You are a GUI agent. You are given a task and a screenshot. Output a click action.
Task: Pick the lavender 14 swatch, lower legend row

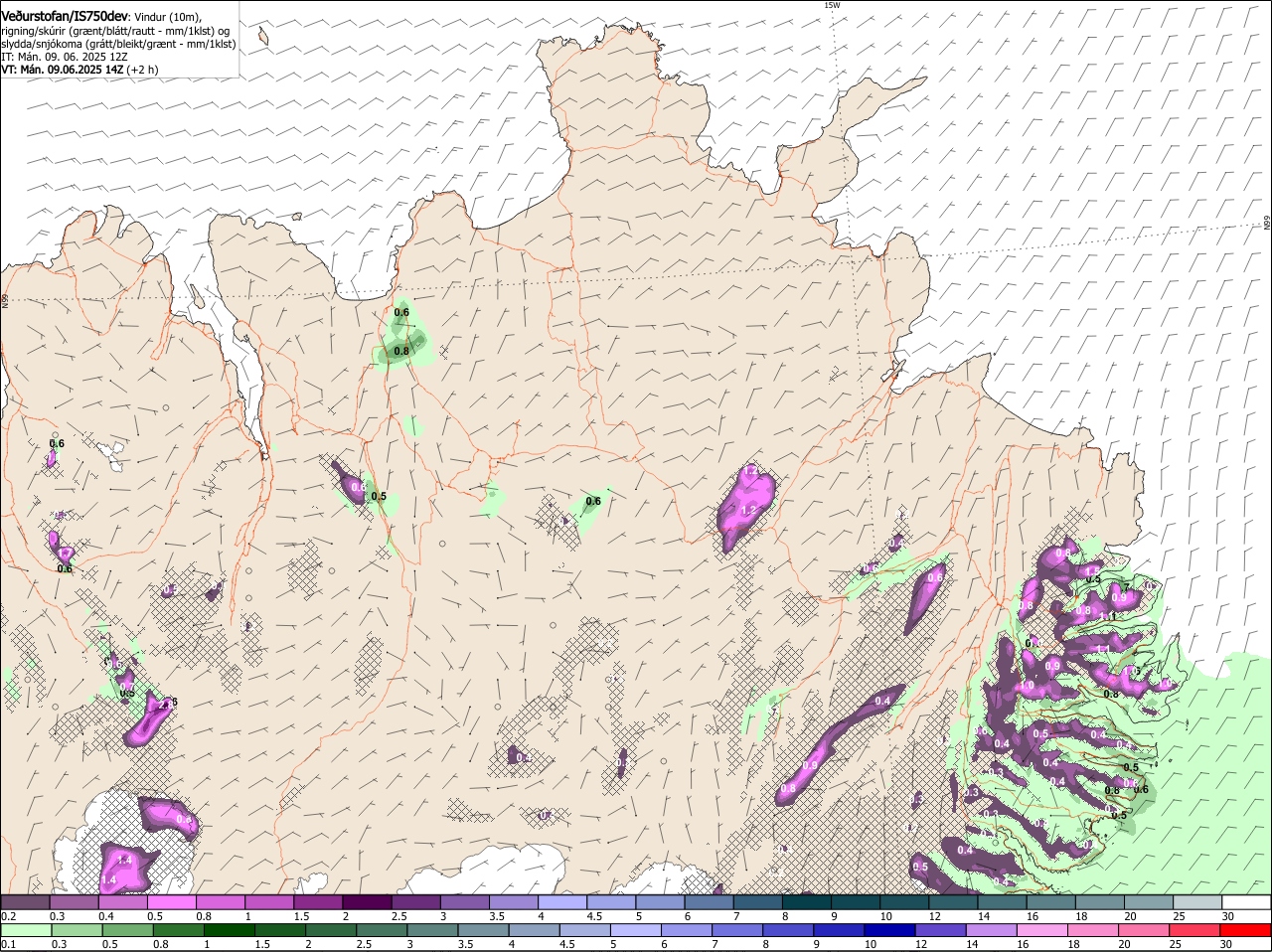[992, 931]
